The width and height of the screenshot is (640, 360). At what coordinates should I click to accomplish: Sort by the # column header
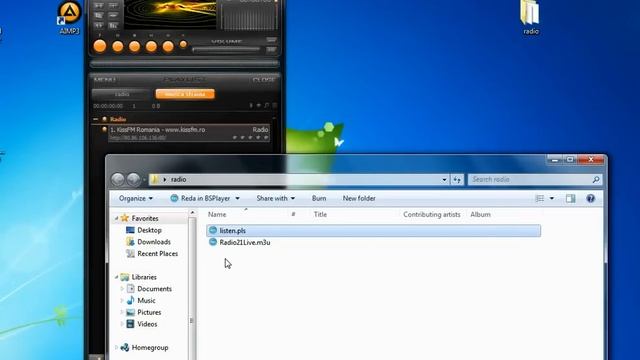293,214
